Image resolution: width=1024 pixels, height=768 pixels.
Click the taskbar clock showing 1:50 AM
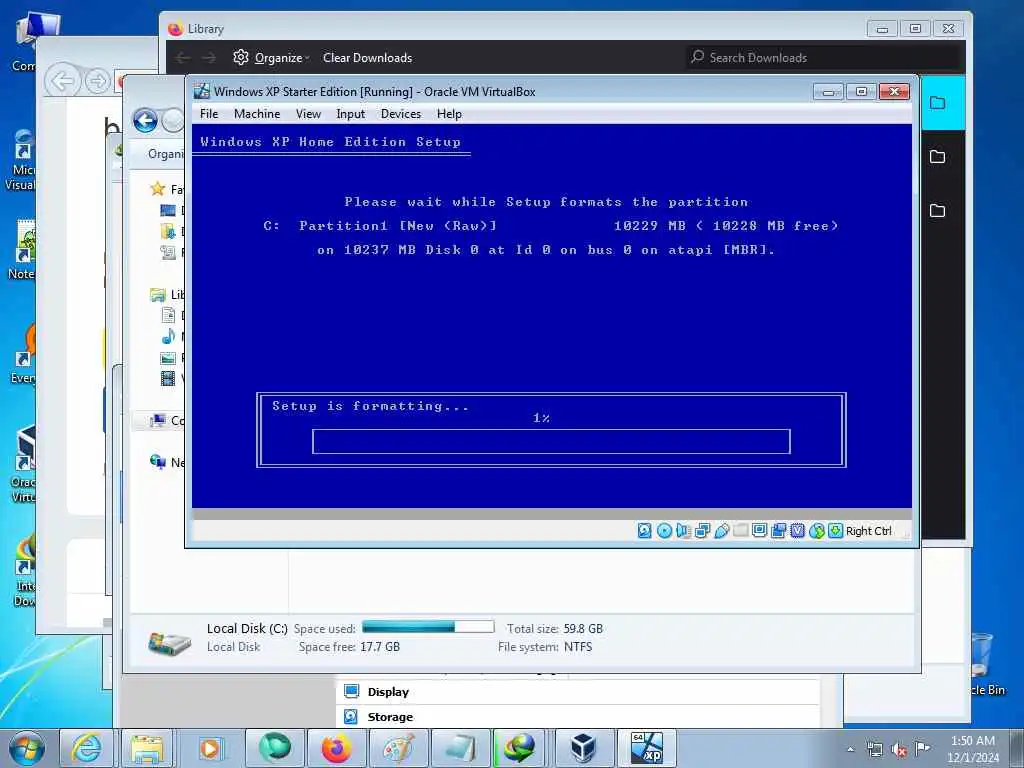973,748
